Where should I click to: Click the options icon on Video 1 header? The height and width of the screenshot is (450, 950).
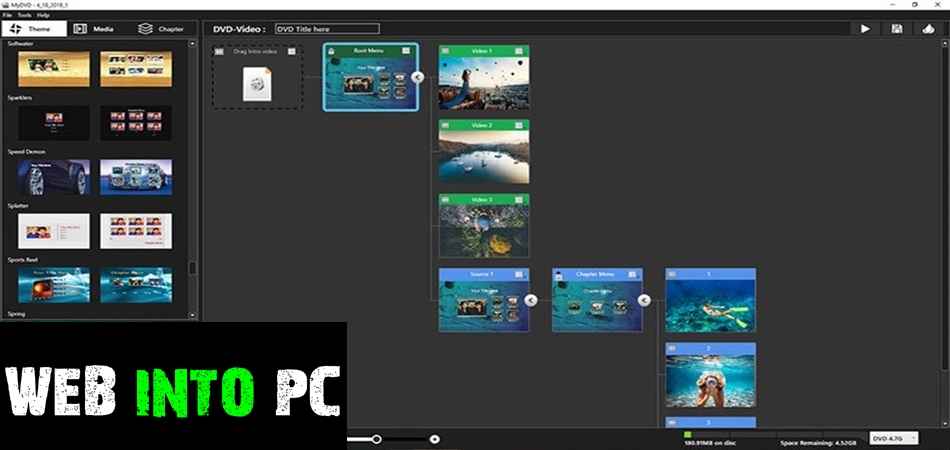click(x=519, y=51)
